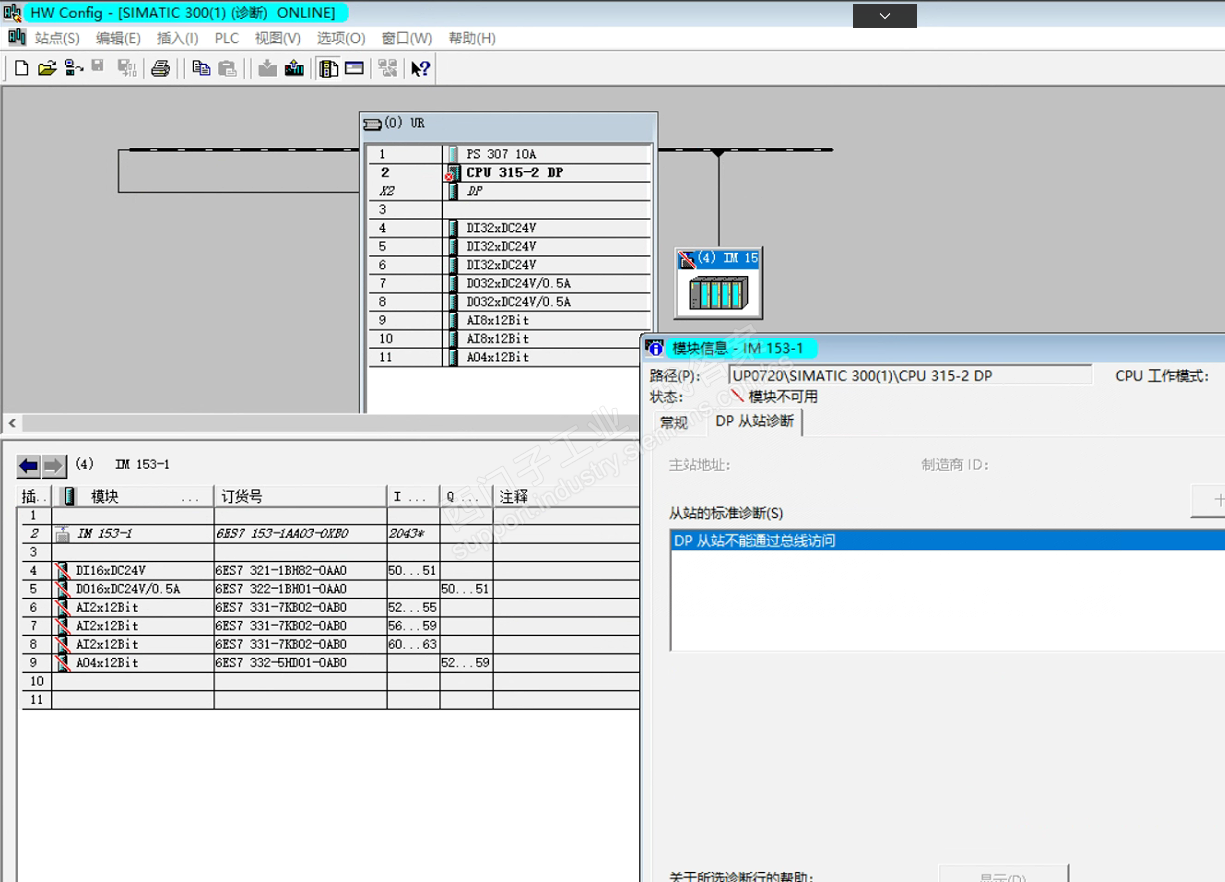
Task: Click I address cell 60...63
Action: tap(413, 645)
